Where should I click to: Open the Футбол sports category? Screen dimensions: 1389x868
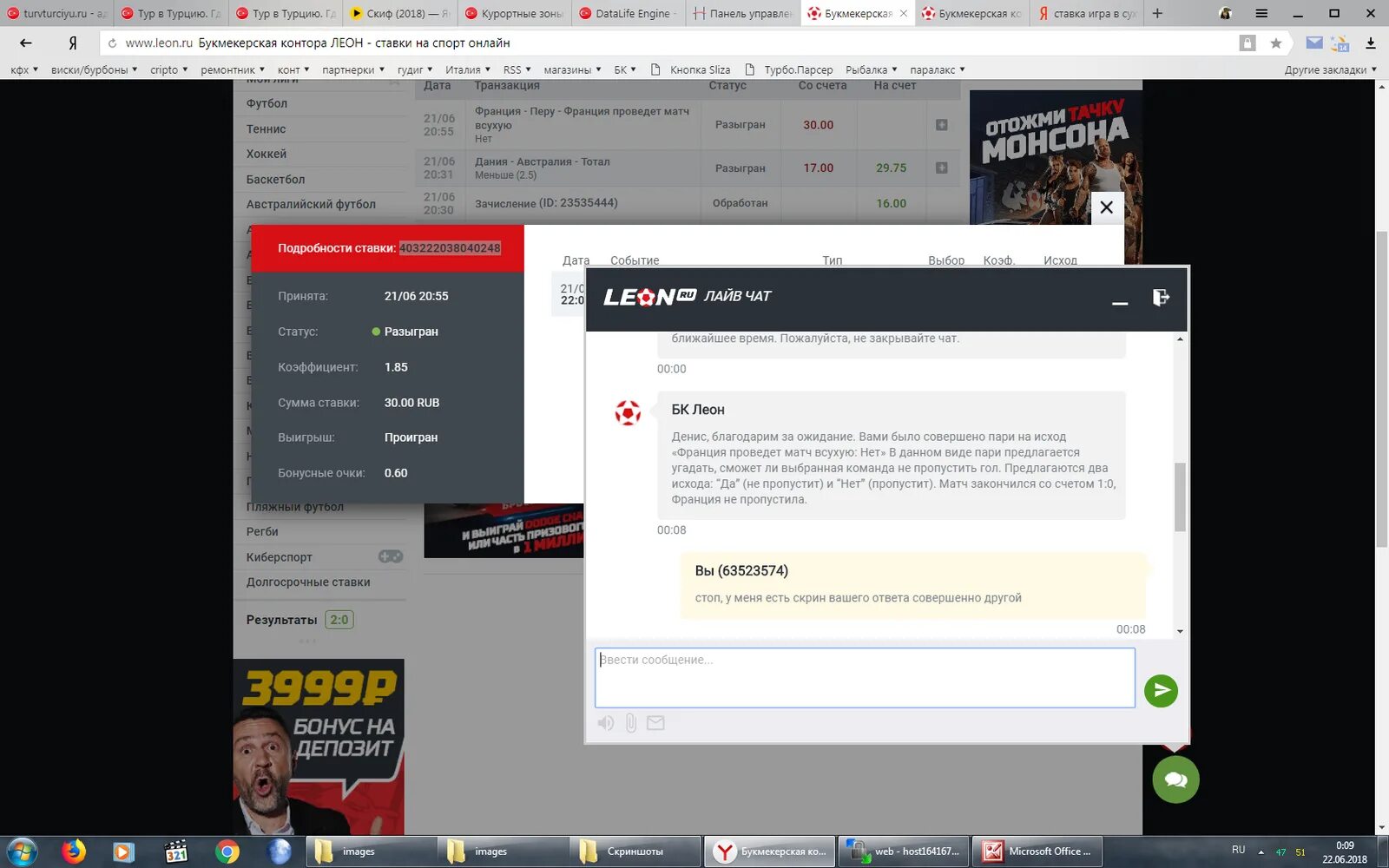267,103
